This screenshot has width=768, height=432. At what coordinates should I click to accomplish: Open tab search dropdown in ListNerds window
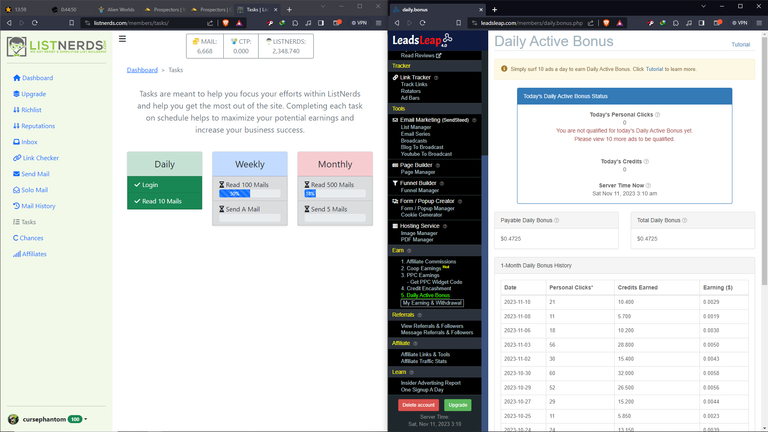pyautogui.click(x=323, y=6)
